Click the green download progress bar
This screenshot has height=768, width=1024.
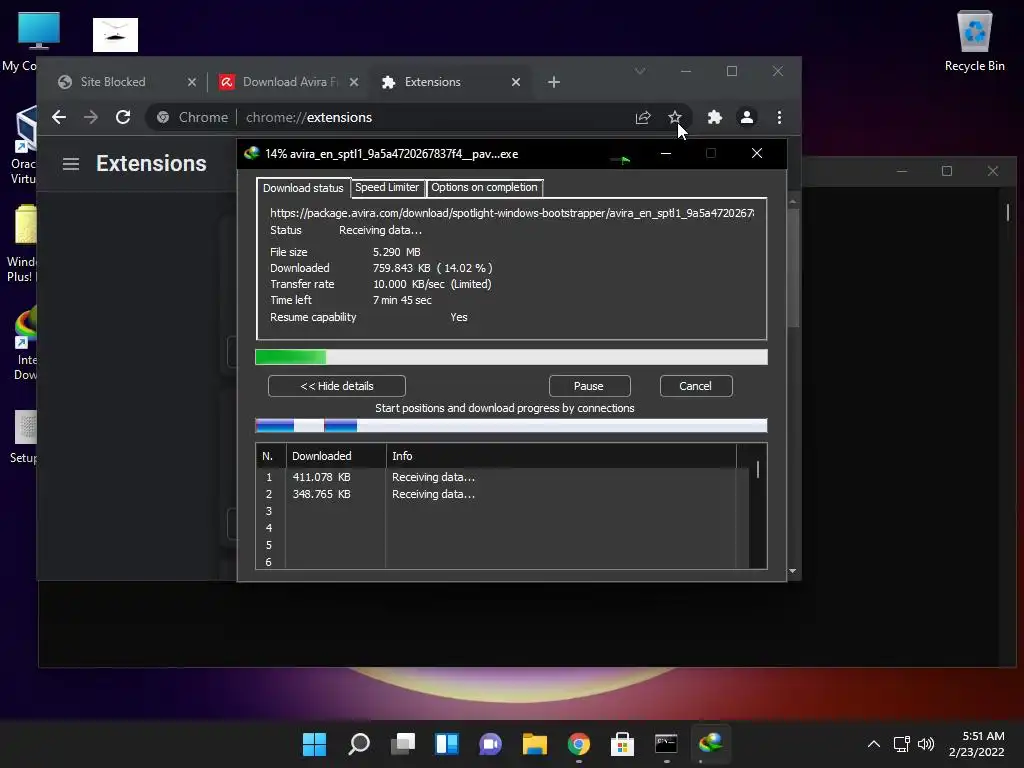511,357
